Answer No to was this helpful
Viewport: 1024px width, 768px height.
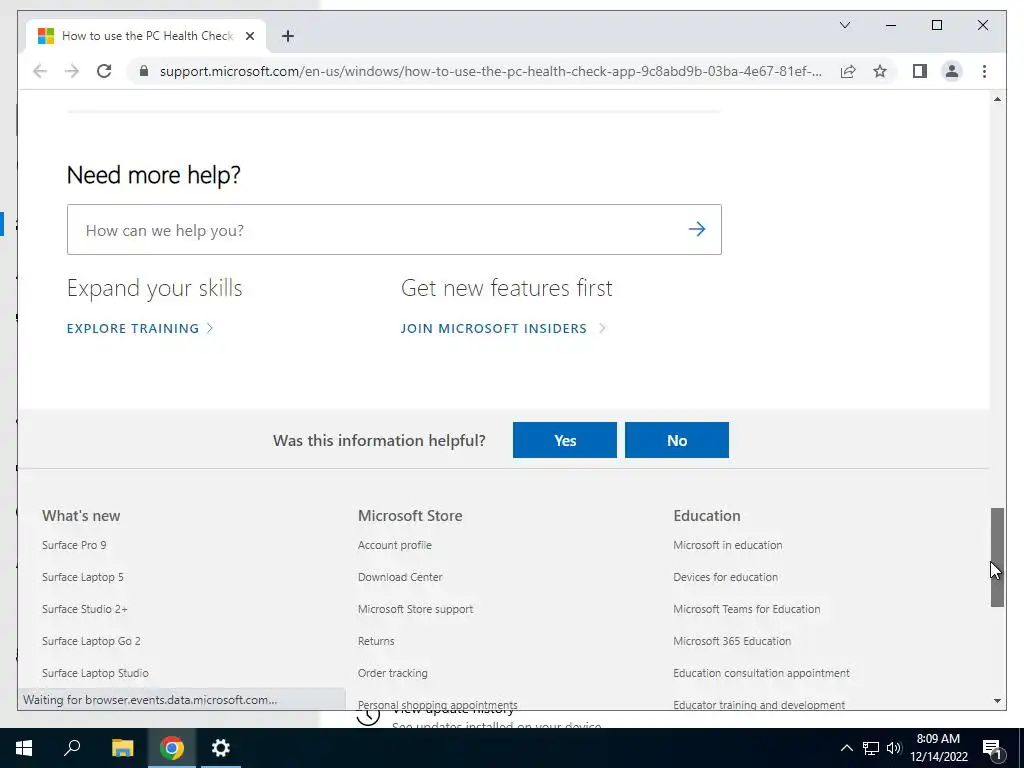pyautogui.click(x=677, y=440)
